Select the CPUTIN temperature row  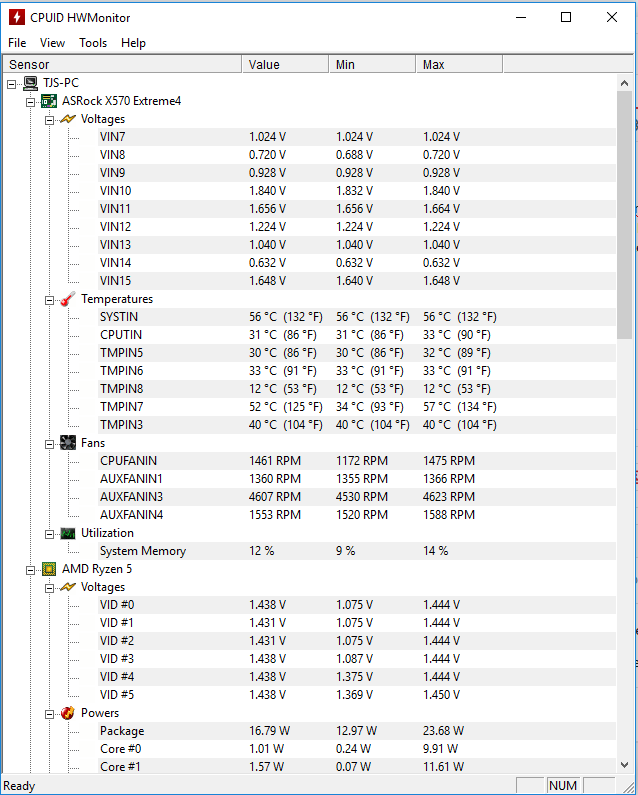pos(357,335)
